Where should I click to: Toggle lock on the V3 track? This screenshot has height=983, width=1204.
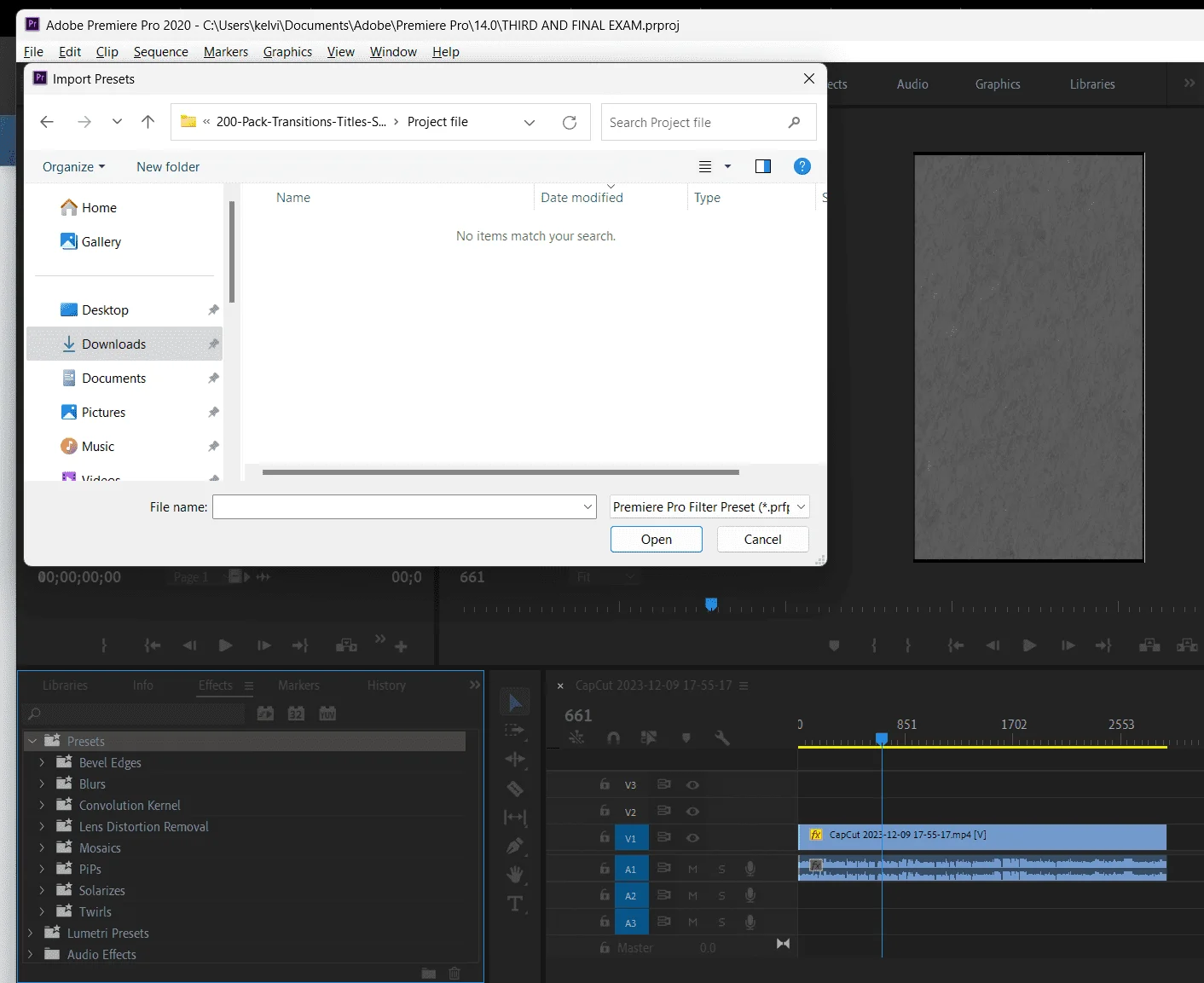click(x=605, y=784)
